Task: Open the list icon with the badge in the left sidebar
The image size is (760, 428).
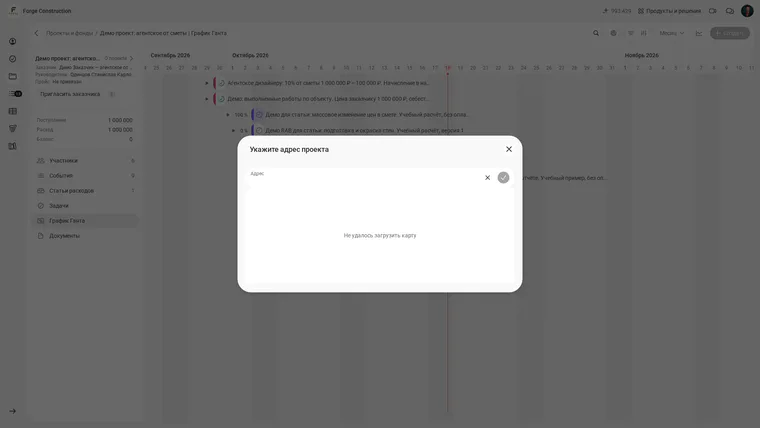Action: (x=15, y=94)
